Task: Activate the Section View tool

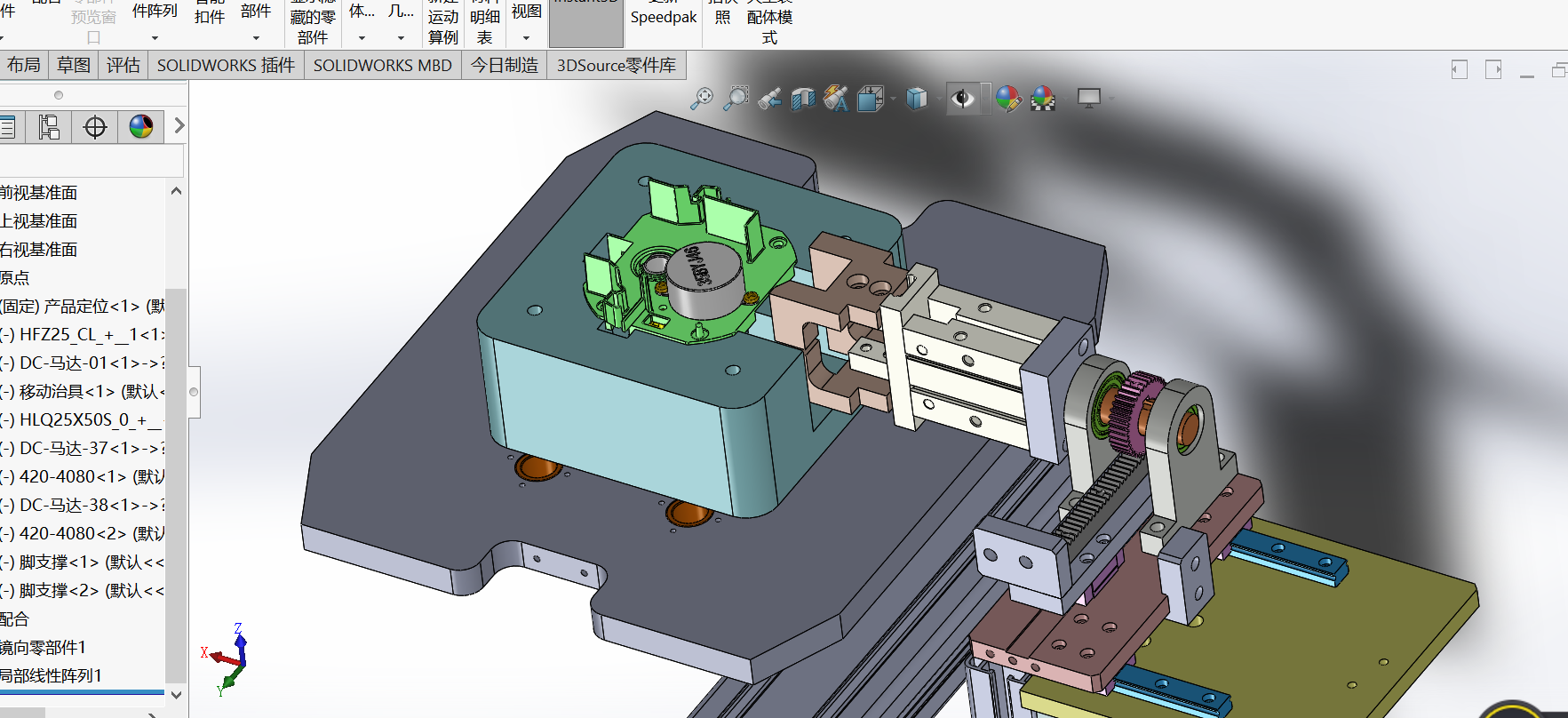Action: (803, 99)
